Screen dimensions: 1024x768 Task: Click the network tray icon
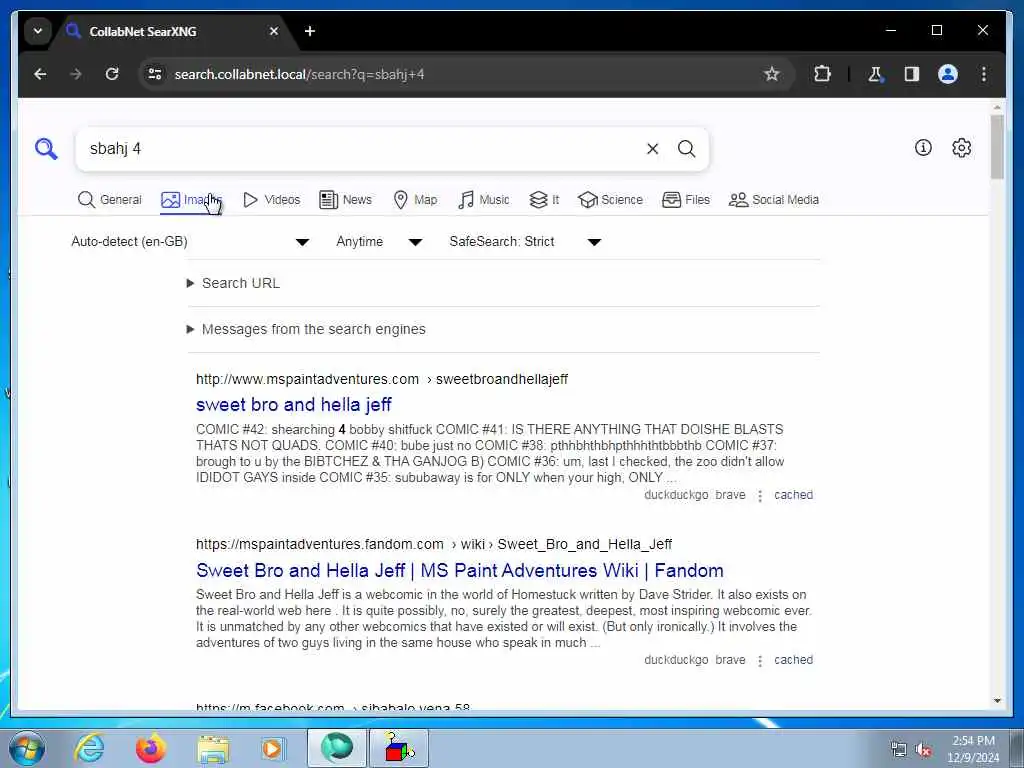(899, 750)
